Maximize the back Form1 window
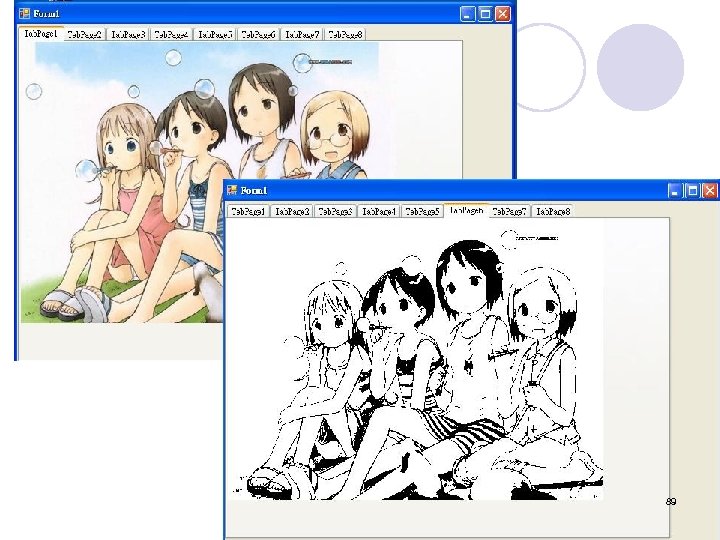The width and height of the screenshot is (720, 540). click(x=485, y=14)
